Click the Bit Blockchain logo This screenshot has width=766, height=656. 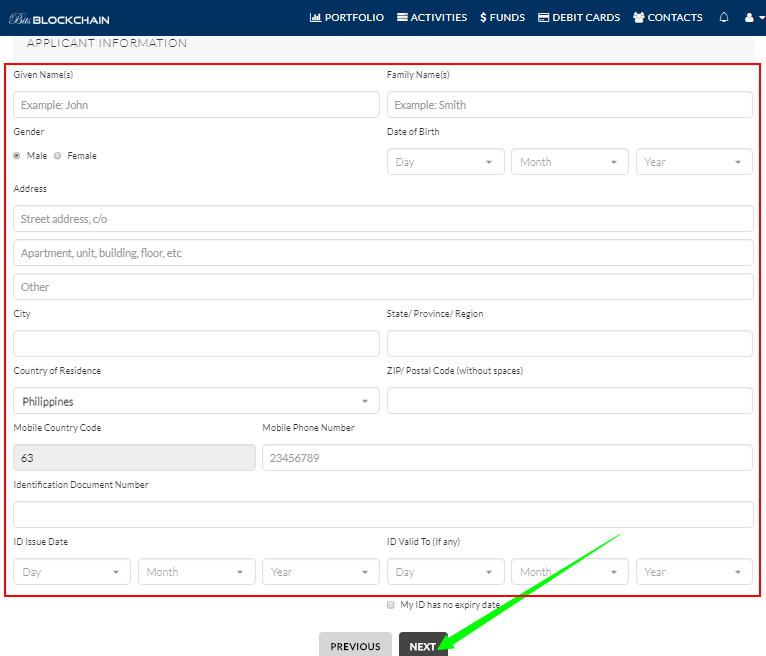[59, 20]
